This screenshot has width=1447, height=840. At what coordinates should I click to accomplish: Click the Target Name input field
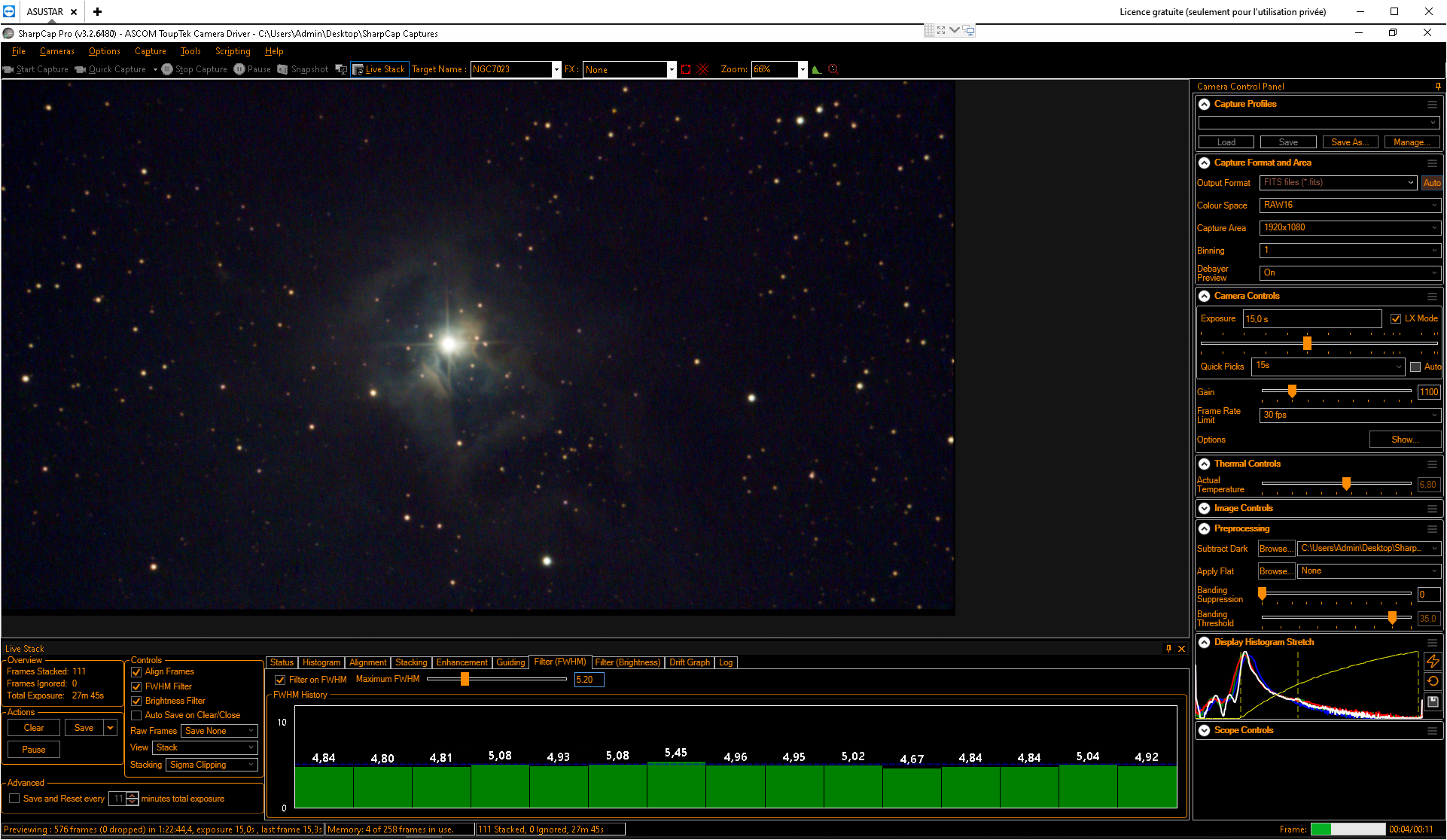511,69
